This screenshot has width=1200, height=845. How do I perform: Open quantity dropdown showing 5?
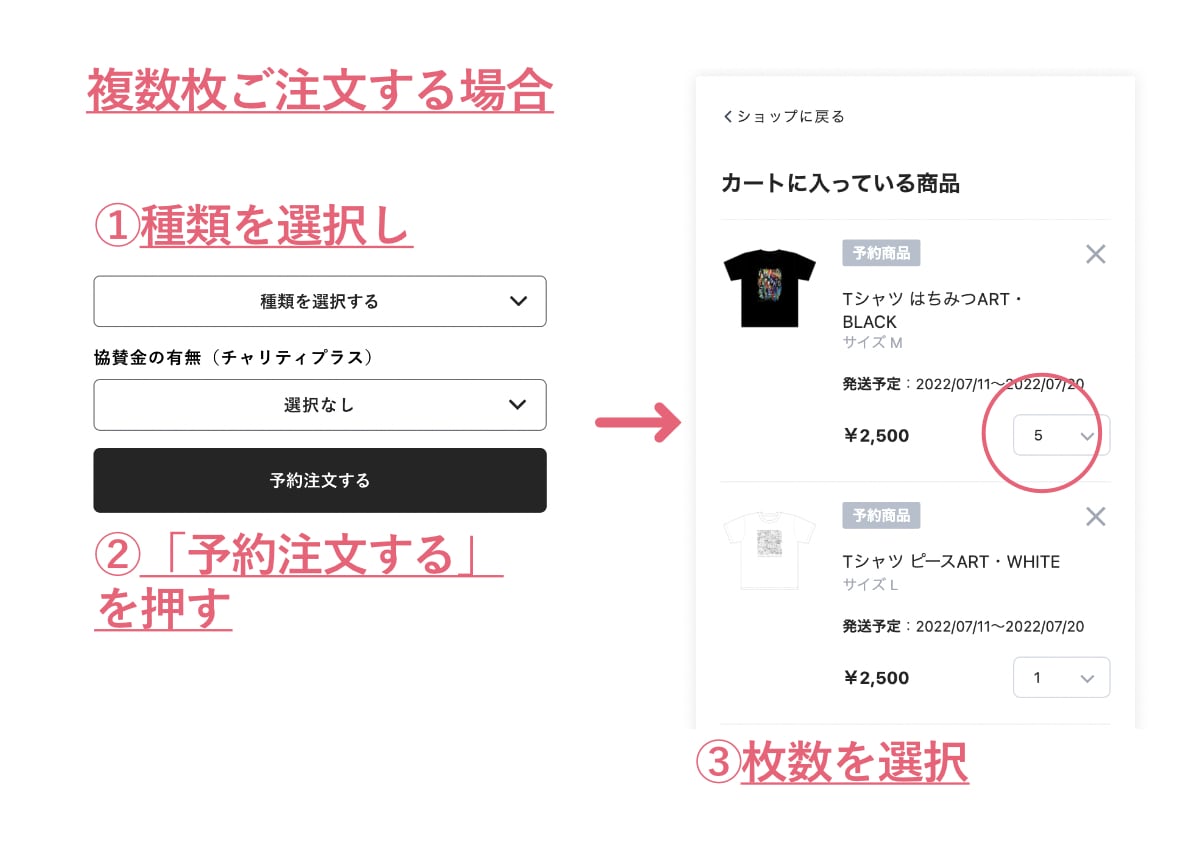coord(1060,436)
